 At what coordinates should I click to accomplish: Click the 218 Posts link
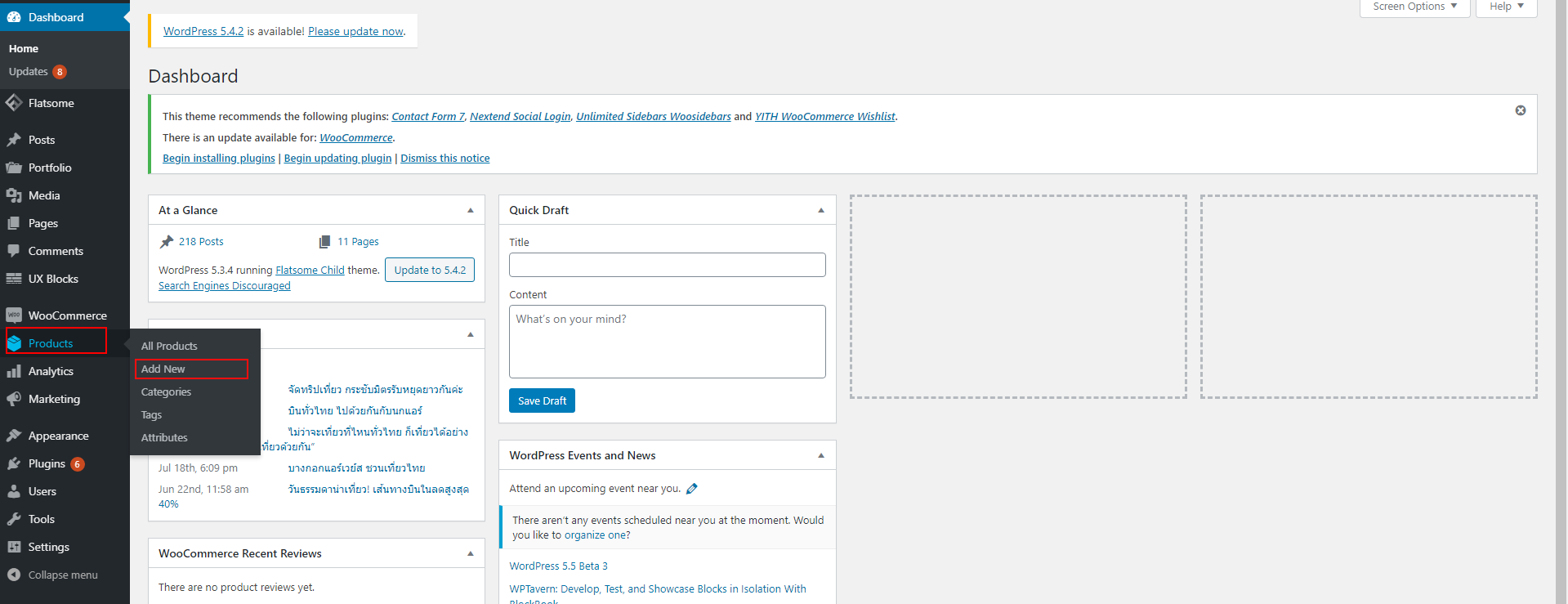[201, 241]
